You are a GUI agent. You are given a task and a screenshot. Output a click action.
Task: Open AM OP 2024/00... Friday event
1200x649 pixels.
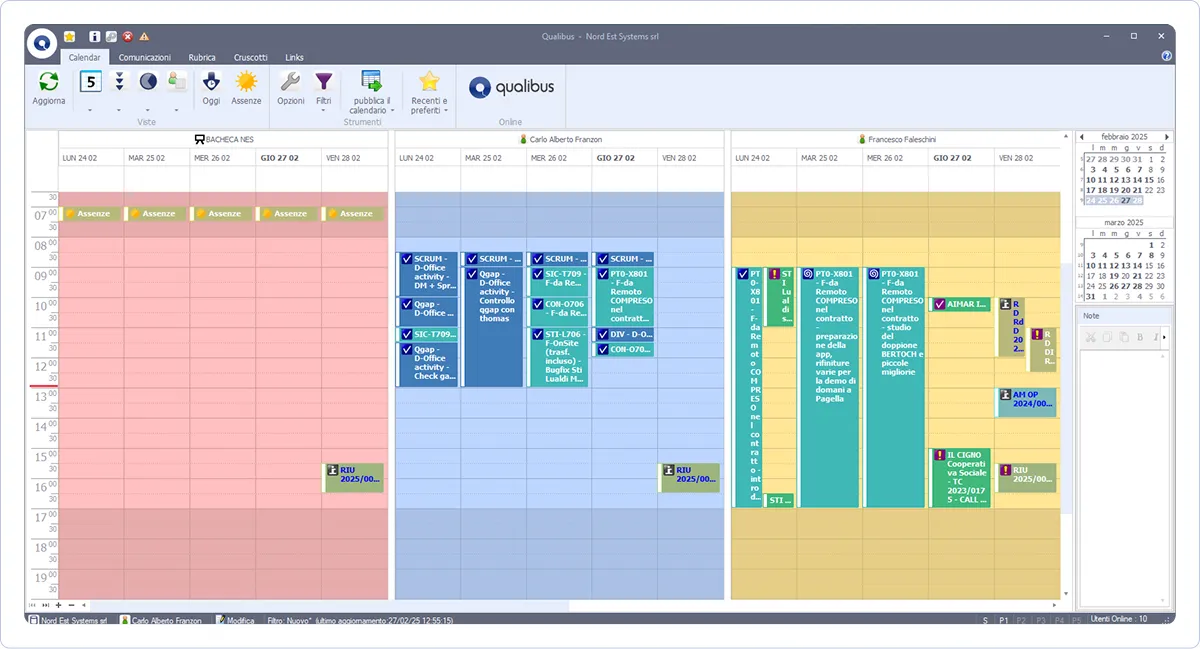[x=1026, y=402]
